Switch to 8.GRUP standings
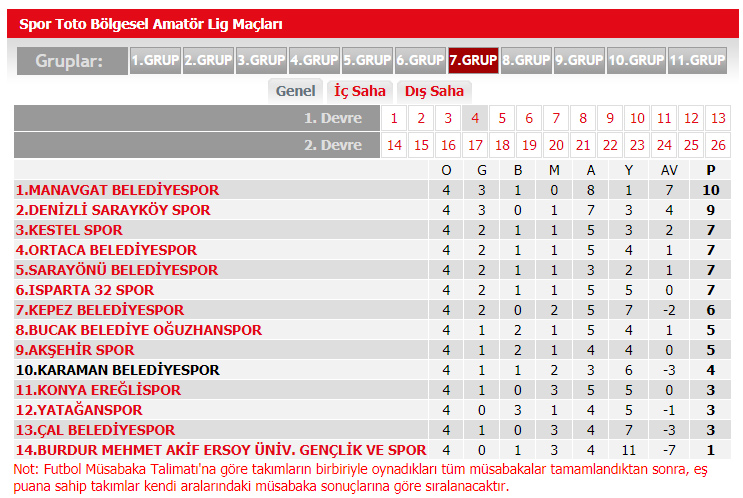743x498 pixels. (x=526, y=60)
